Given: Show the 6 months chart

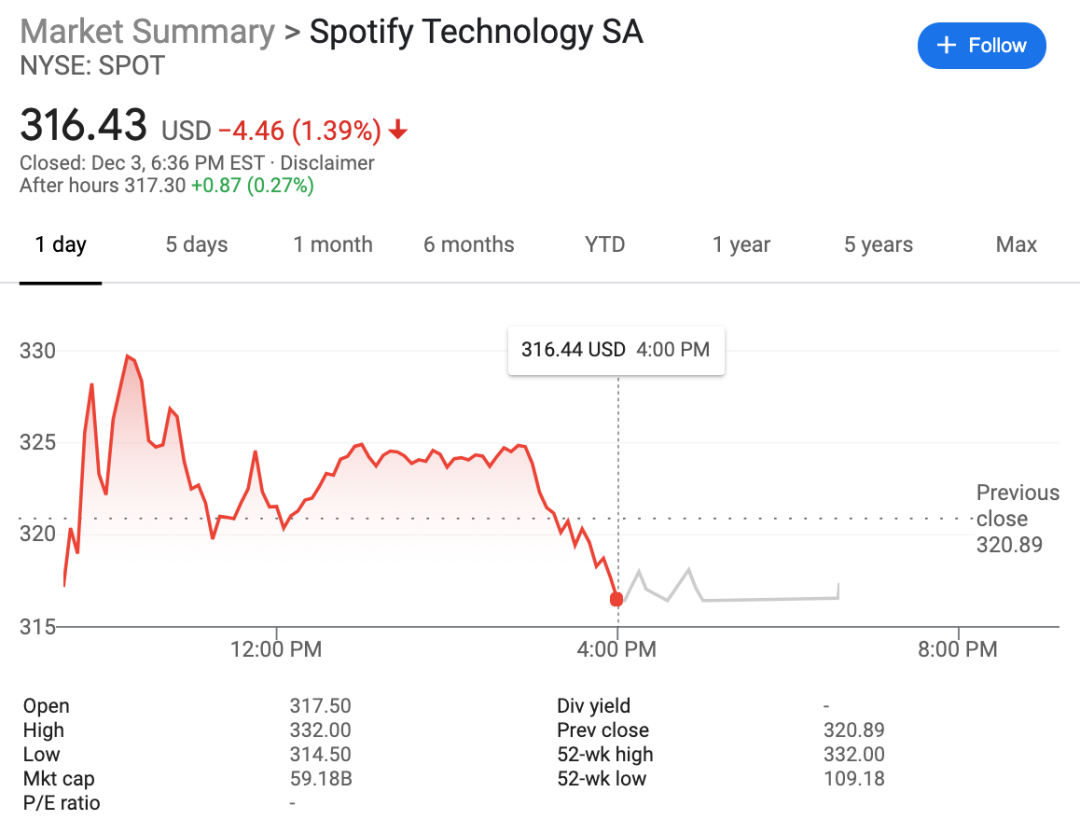Looking at the screenshot, I should pos(469,245).
